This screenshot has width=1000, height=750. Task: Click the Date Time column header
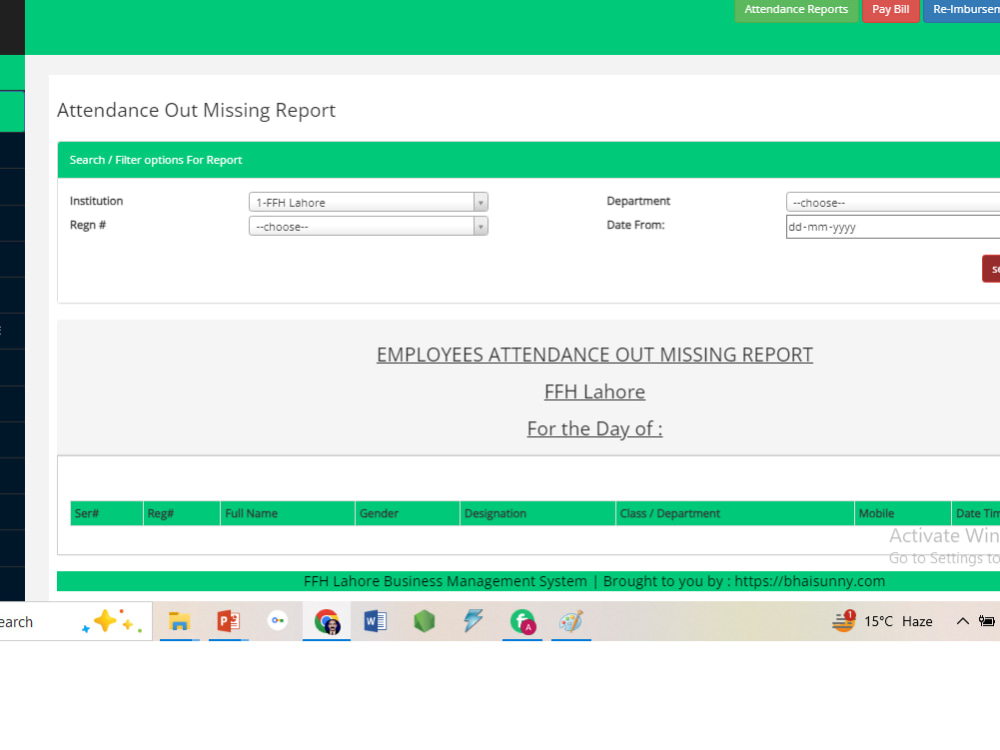(976, 513)
